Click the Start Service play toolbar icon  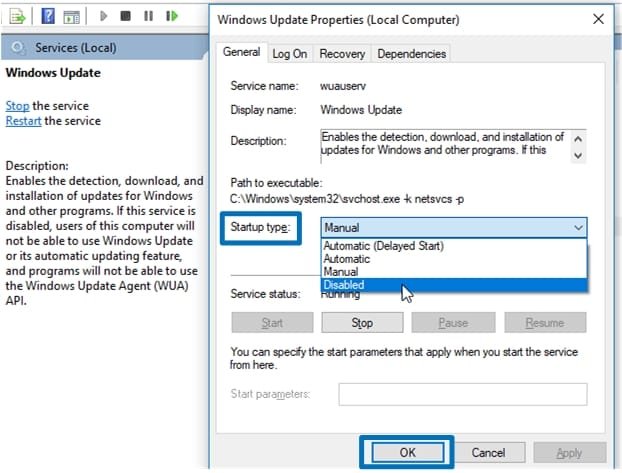pyautogui.click(x=104, y=16)
